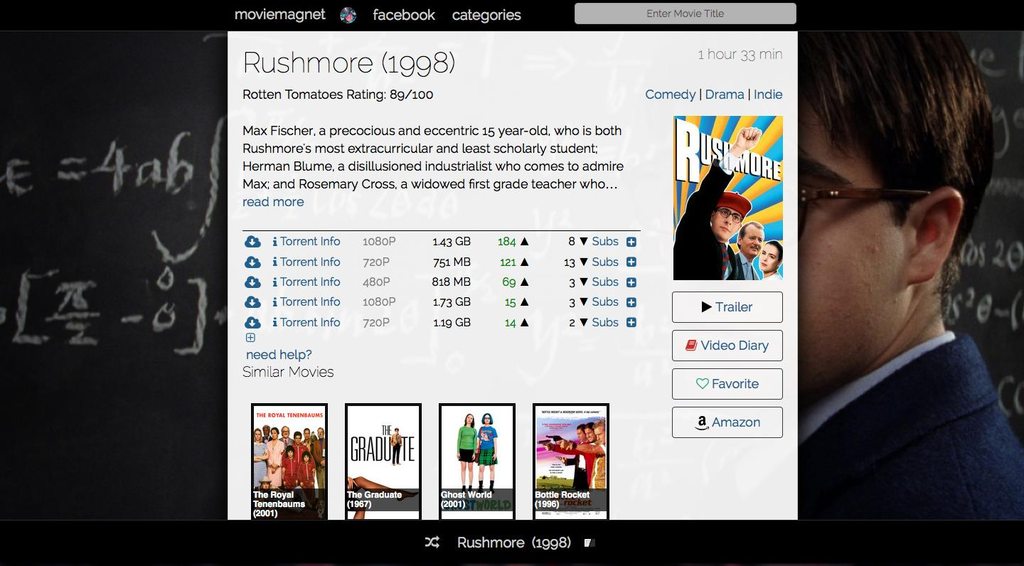Click the moviemagnet logo text
1024x566 pixels.
point(280,14)
